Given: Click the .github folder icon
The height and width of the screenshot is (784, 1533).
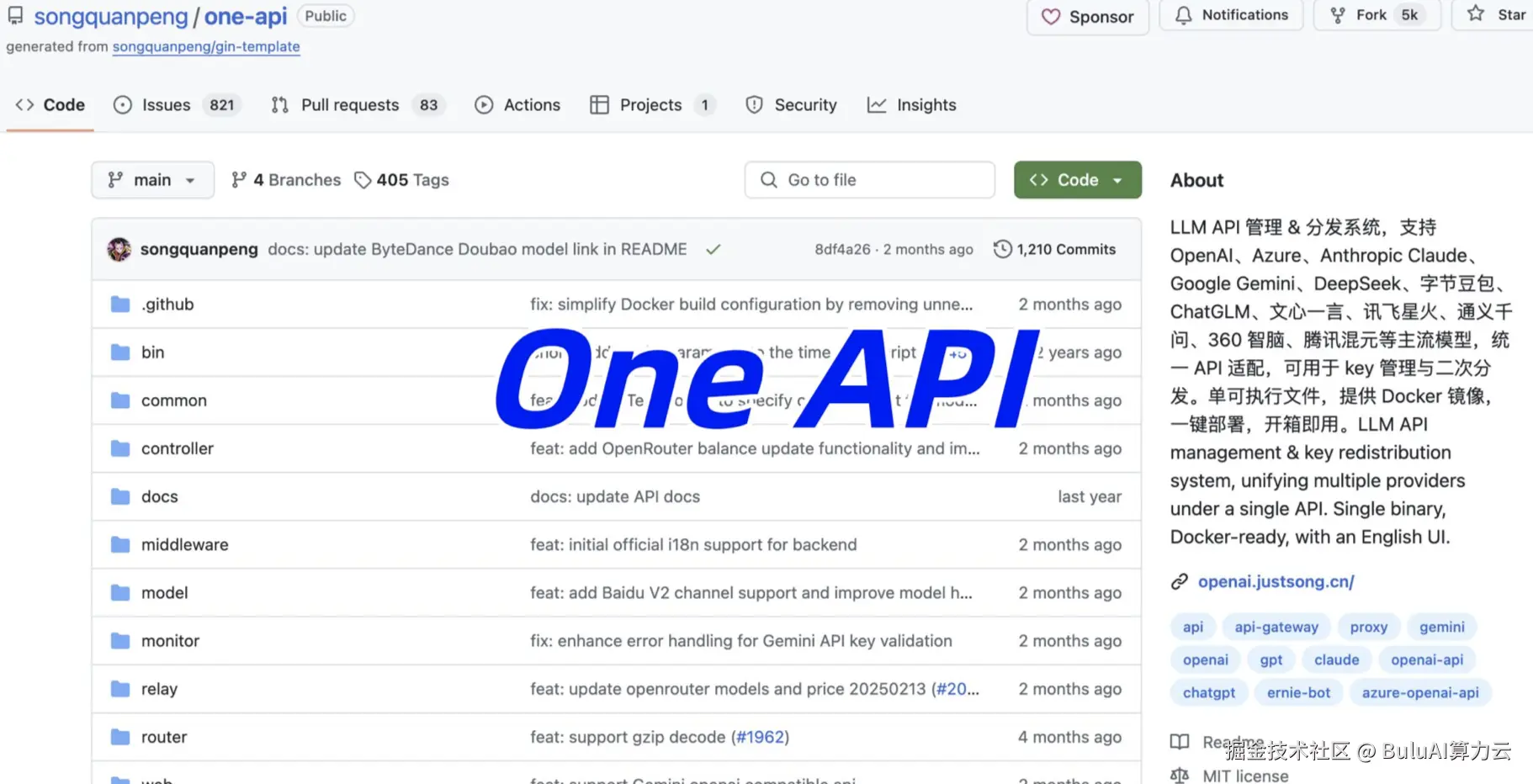Looking at the screenshot, I should click(x=120, y=304).
